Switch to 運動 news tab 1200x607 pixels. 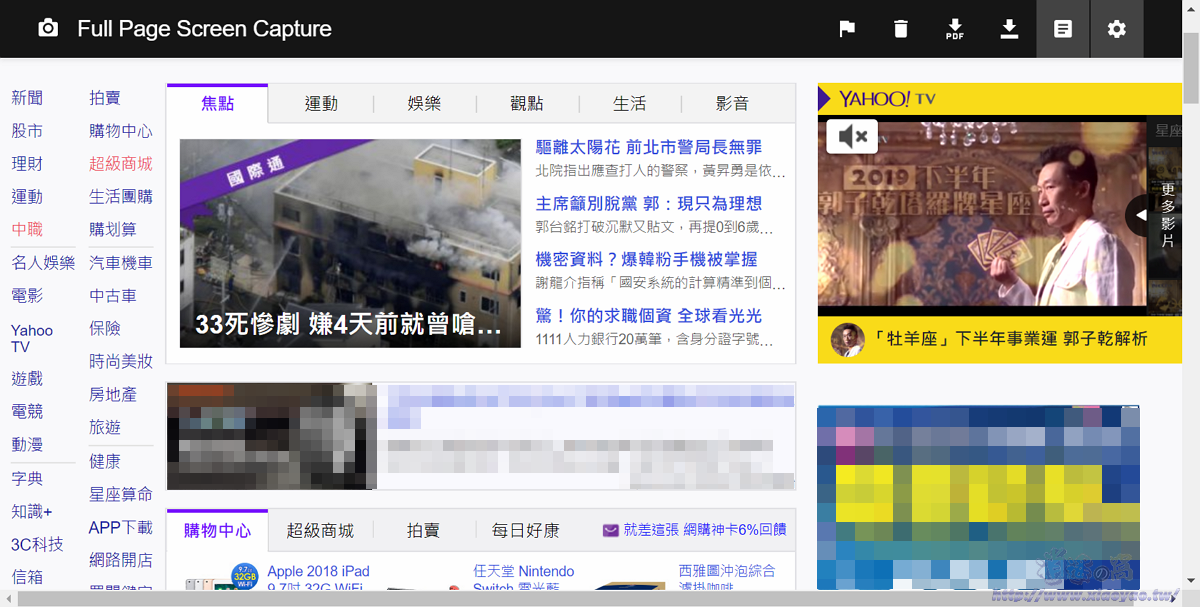click(321, 104)
